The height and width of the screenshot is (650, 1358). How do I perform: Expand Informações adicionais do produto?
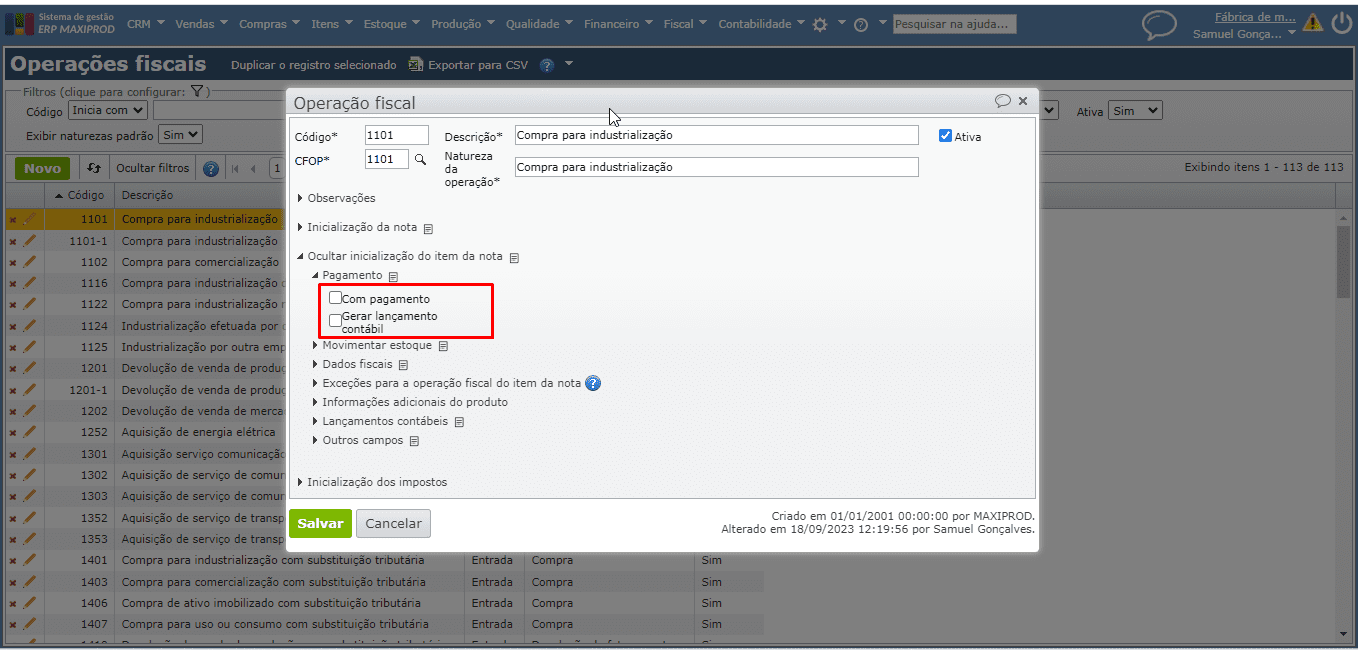[410, 402]
